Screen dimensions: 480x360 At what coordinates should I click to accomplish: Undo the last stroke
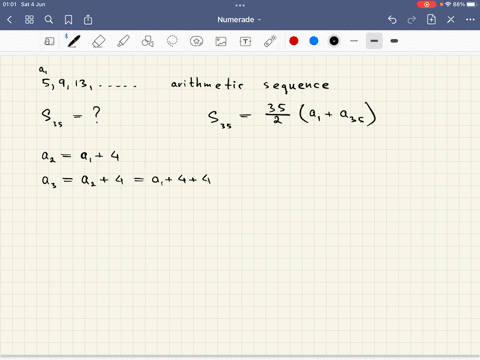coord(392,20)
